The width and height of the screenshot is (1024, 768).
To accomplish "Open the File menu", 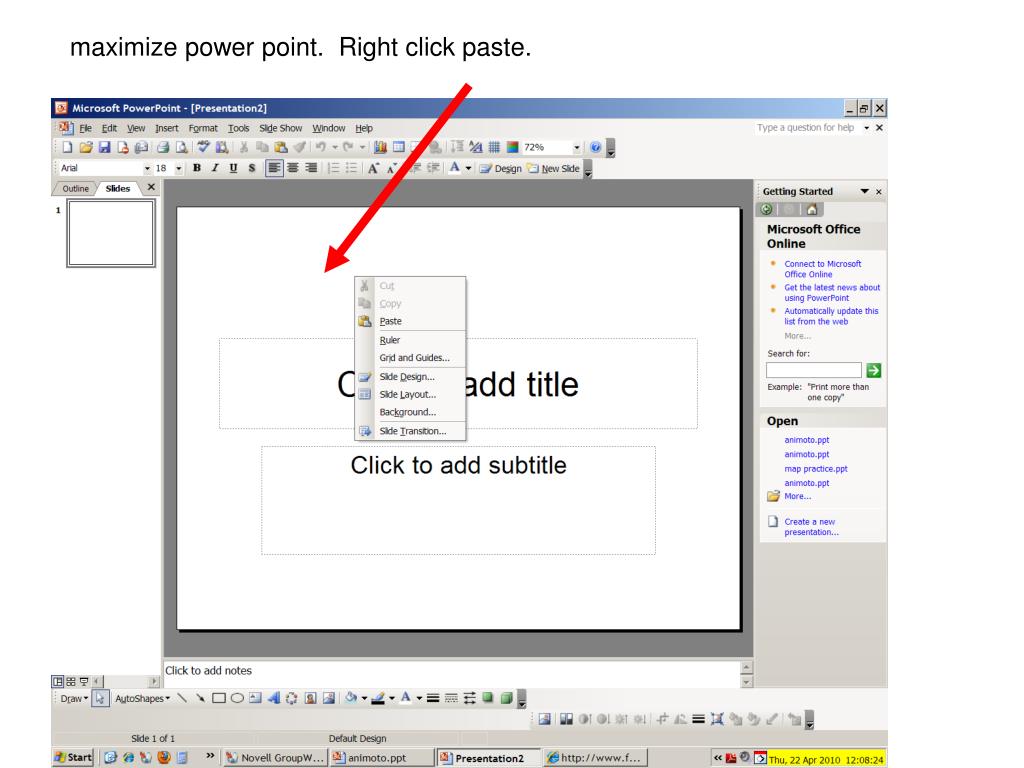I will coord(86,128).
